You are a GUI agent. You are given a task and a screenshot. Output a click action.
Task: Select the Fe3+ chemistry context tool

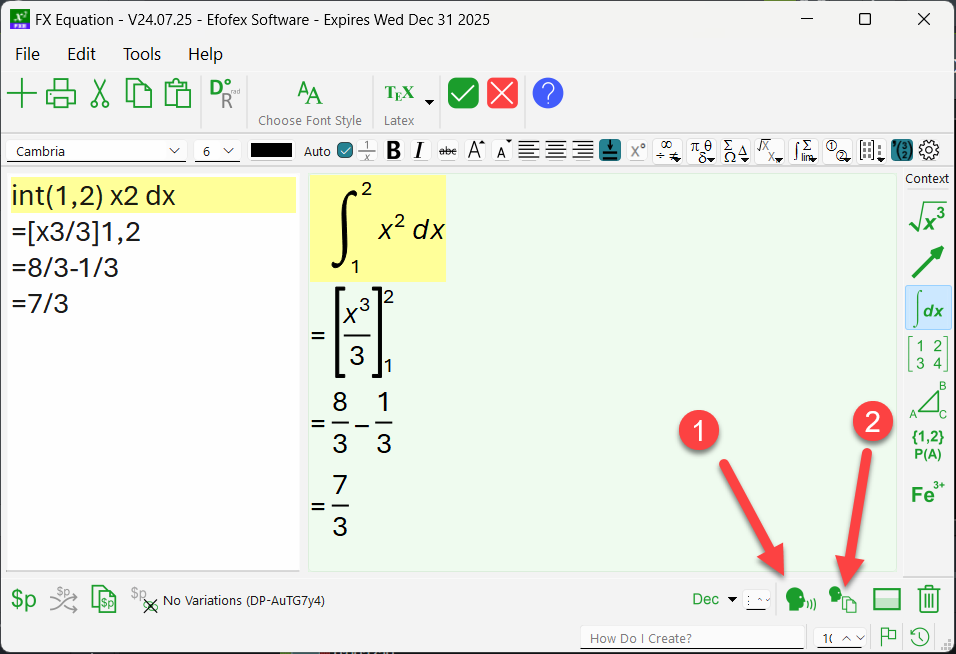click(928, 494)
